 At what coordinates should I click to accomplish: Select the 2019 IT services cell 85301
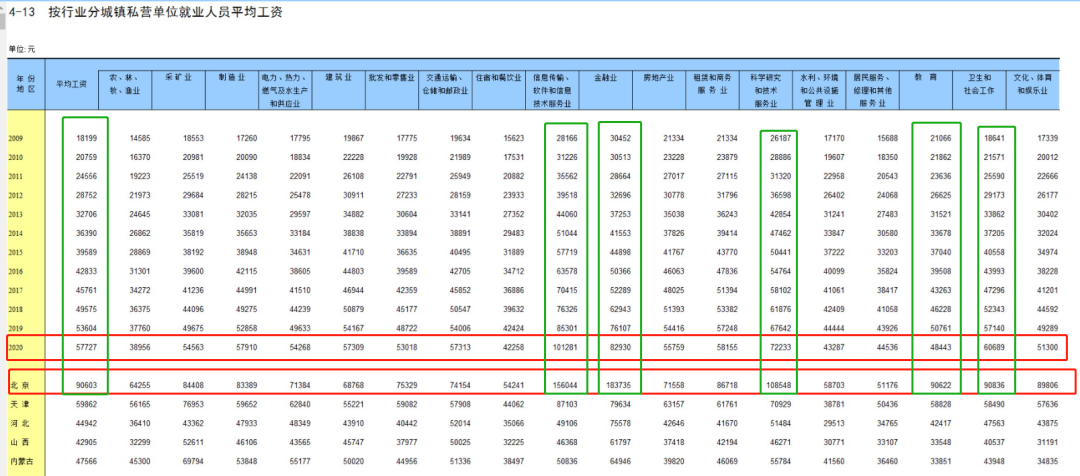(568, 331)
